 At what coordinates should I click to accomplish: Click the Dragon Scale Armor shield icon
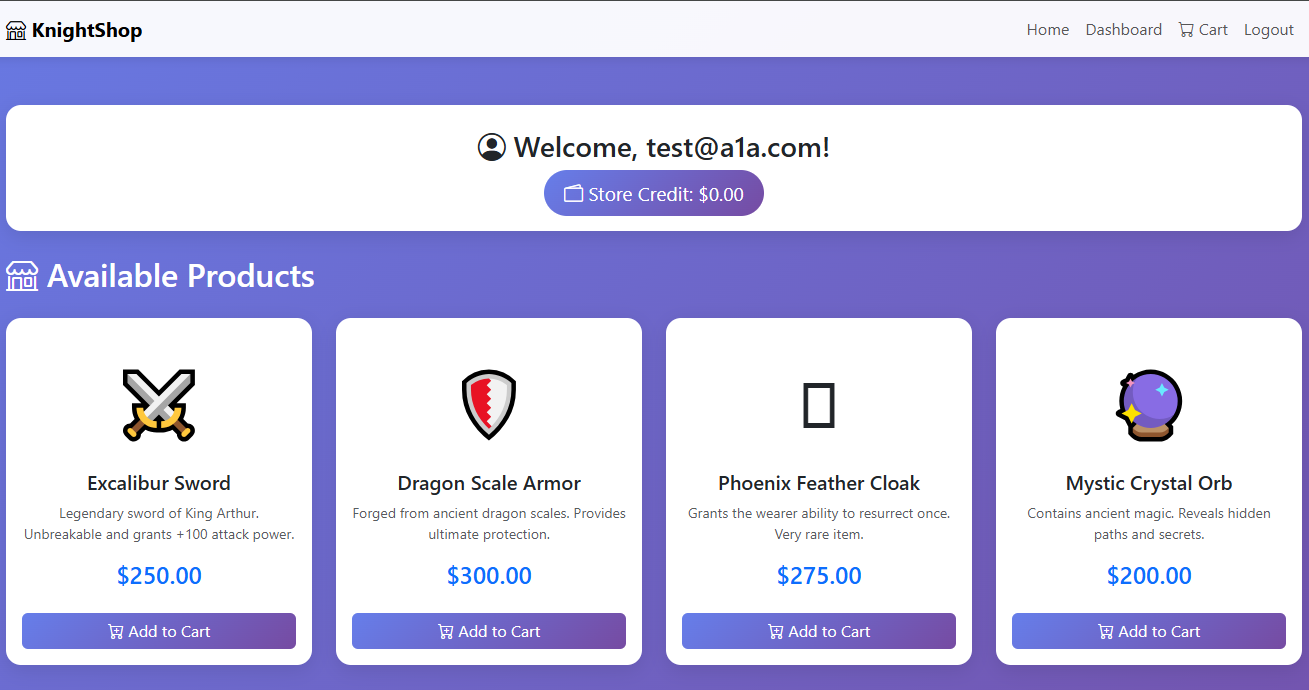[489, 405]
